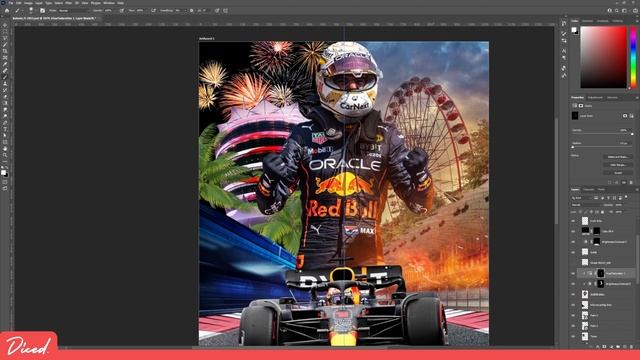
Task: Open layer blend mode dropdown
Action: pos(586,205)
